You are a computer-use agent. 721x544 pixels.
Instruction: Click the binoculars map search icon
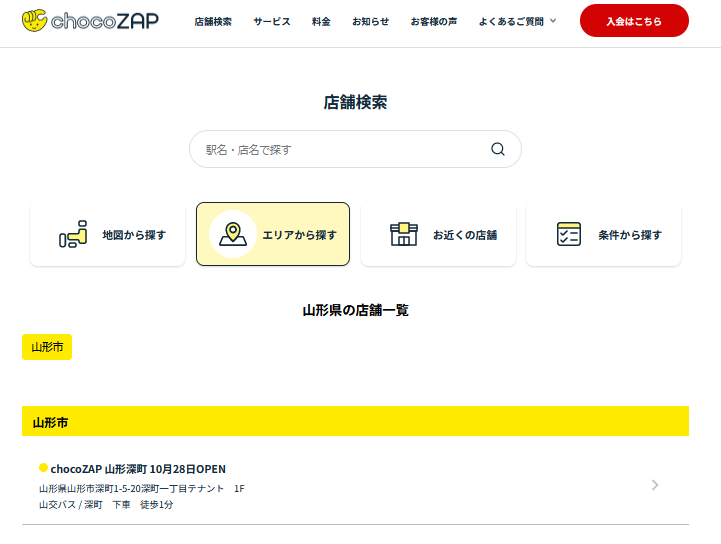tap(73, 235)
